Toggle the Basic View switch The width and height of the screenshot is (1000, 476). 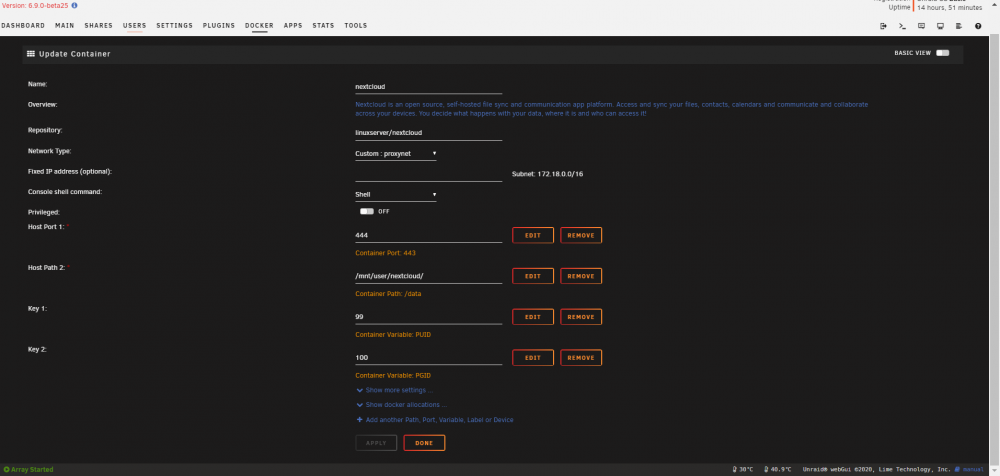pyautogui.click(x=943, y=53)
